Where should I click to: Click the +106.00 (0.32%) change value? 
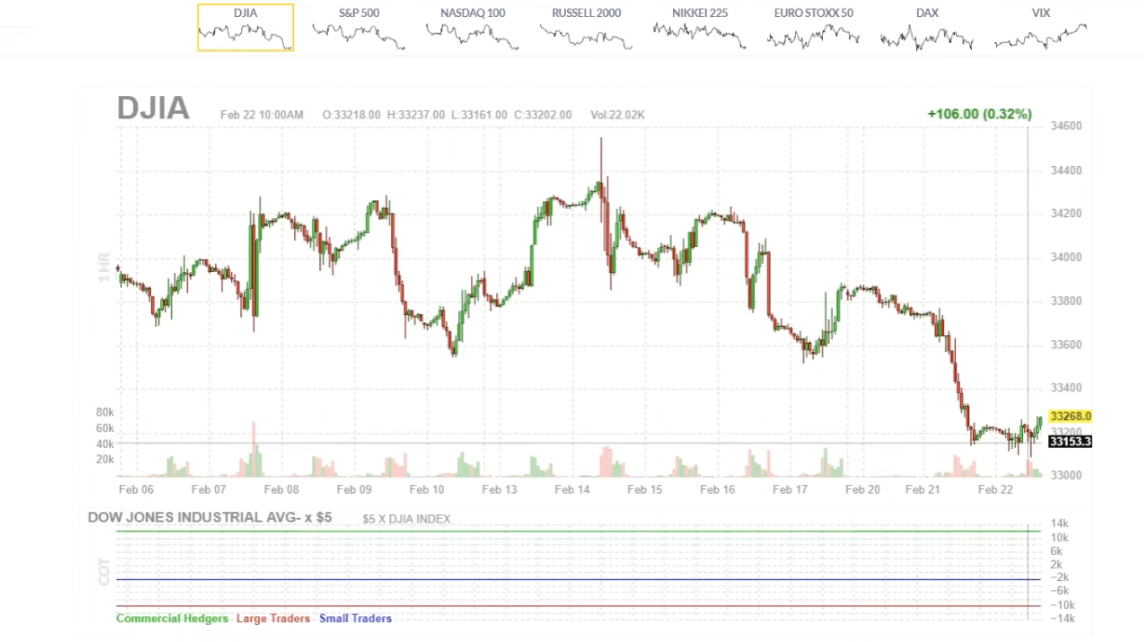click(x=979, y=114)
